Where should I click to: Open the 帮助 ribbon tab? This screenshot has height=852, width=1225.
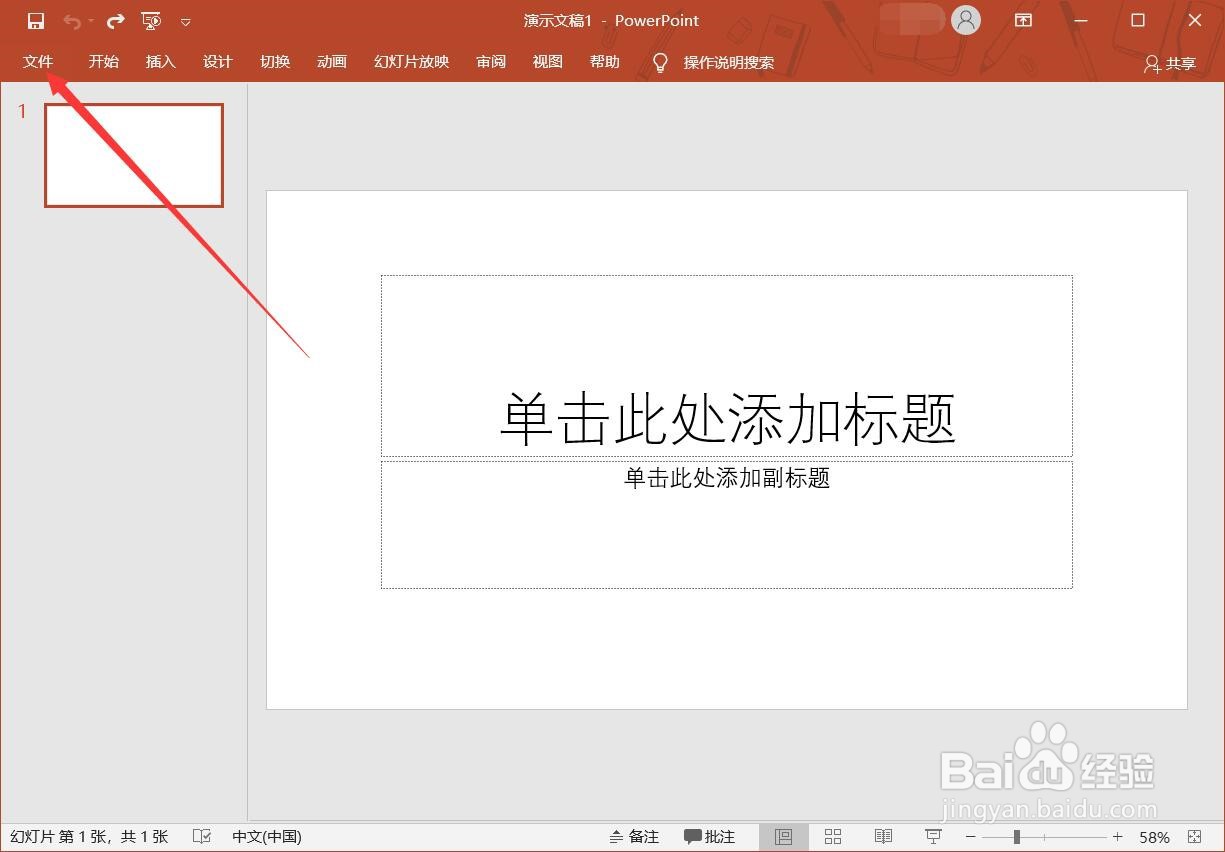pos(605,62)
